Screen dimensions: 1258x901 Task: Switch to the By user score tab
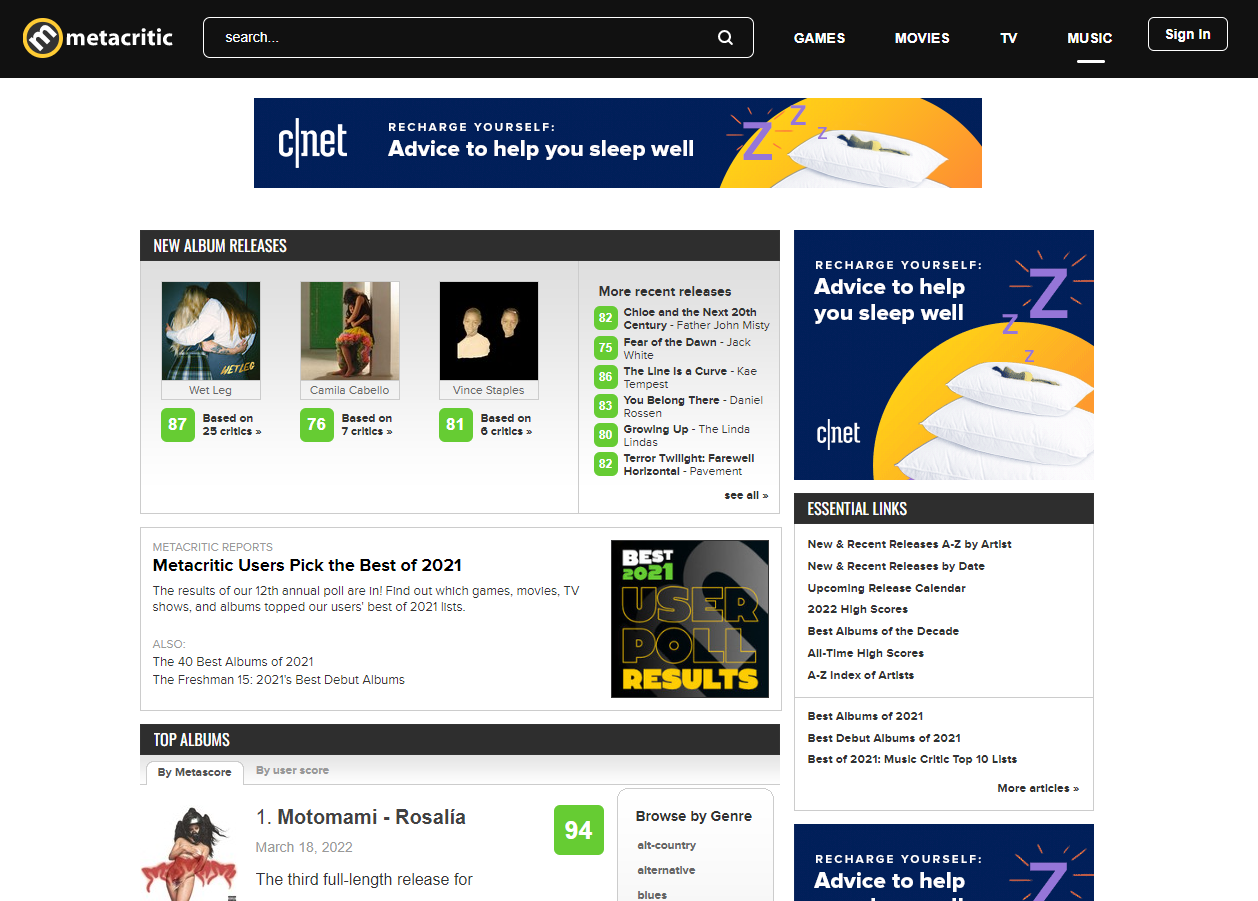pos(292,770)
